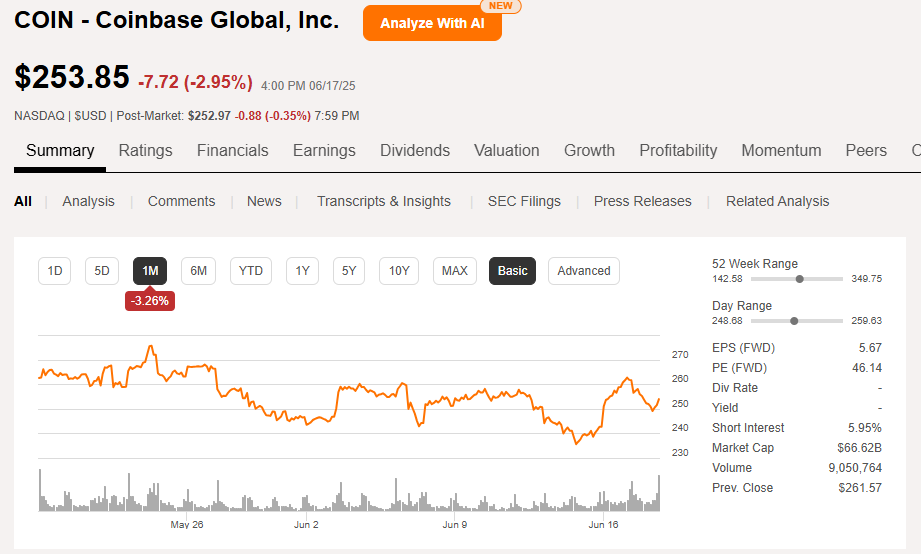The height and width of the screenshot is (554, 921).
Task: Switch chart to YTD range
Action: [x=251, y=271]
